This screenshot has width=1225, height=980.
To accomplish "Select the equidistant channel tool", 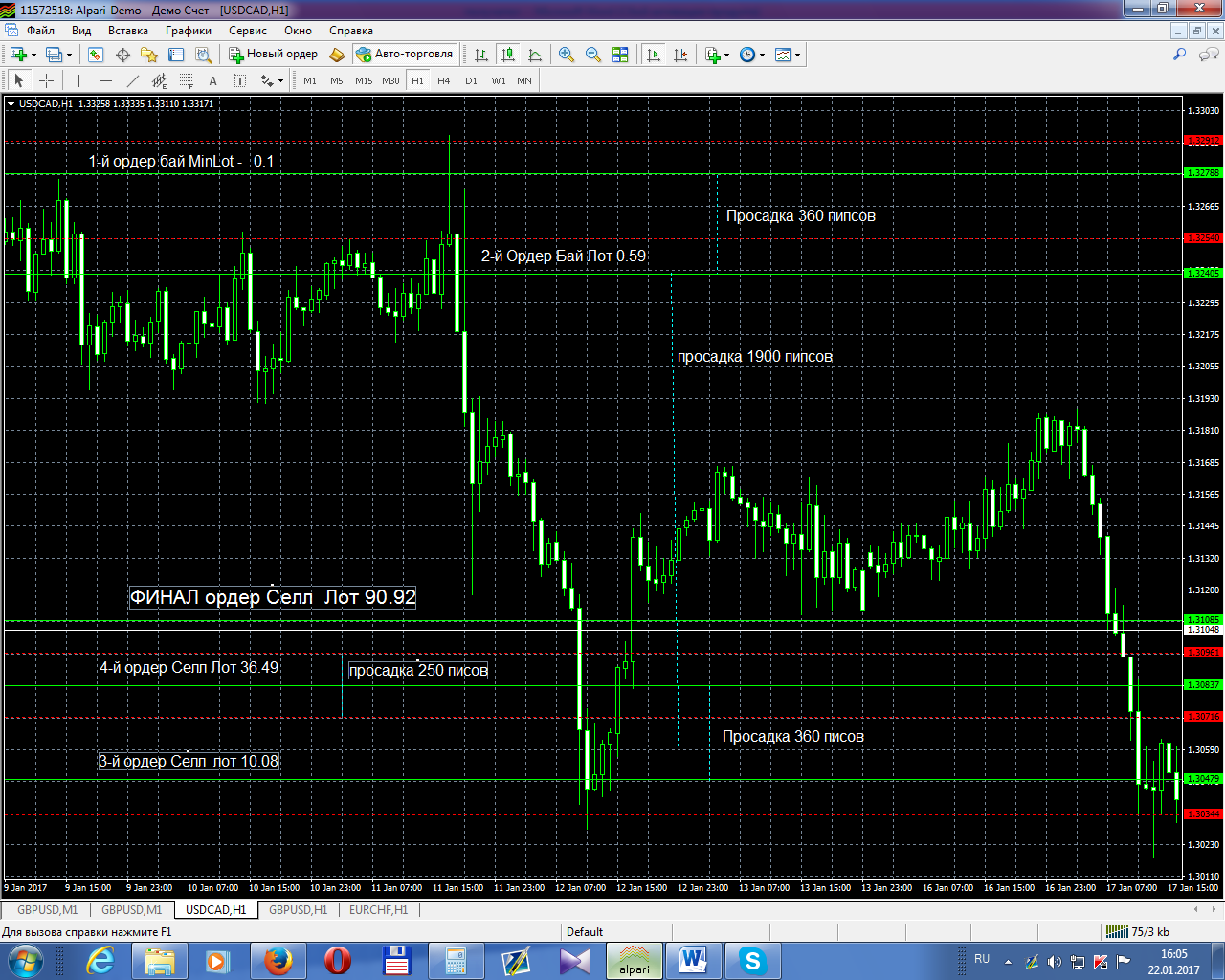I will 159,81.
